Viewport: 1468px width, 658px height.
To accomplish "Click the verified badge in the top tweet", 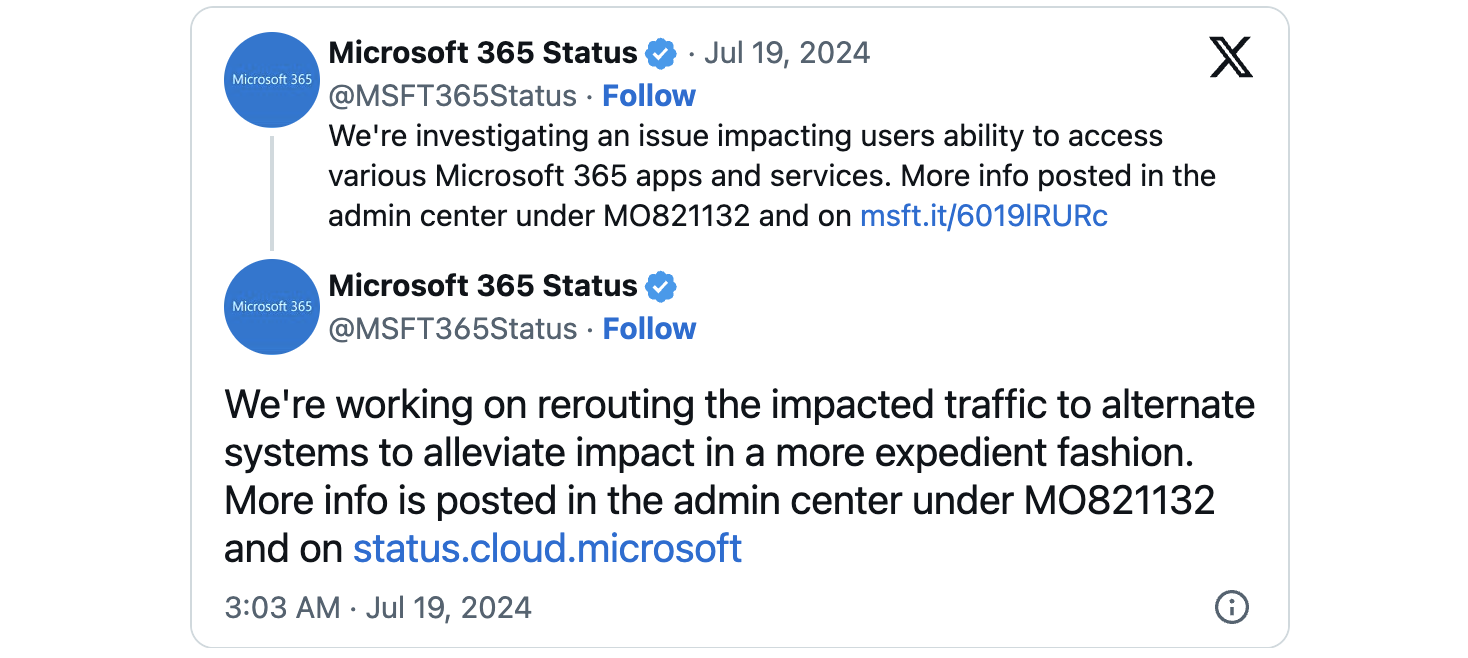I will (x=660, y=53).
